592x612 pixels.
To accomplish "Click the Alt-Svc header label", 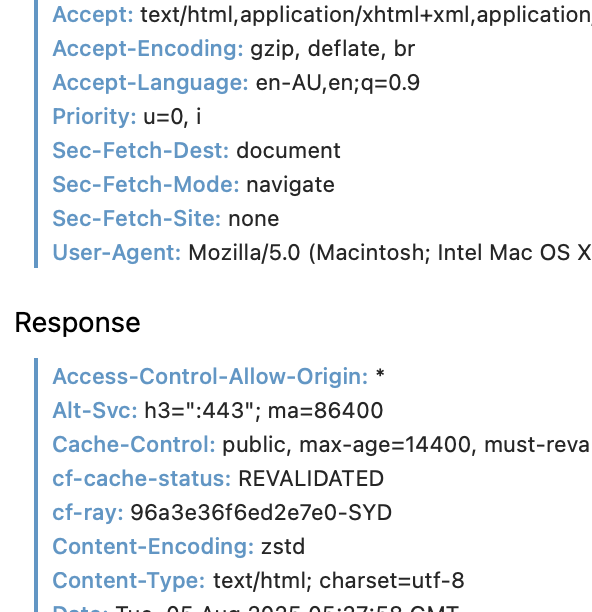I will point(95,411).
